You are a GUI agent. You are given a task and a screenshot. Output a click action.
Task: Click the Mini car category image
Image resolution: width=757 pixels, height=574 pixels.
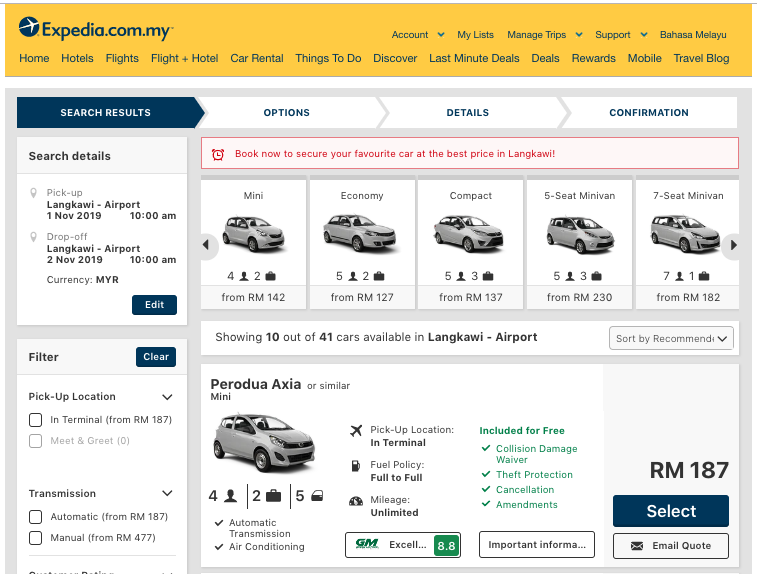tap(253, 234)
